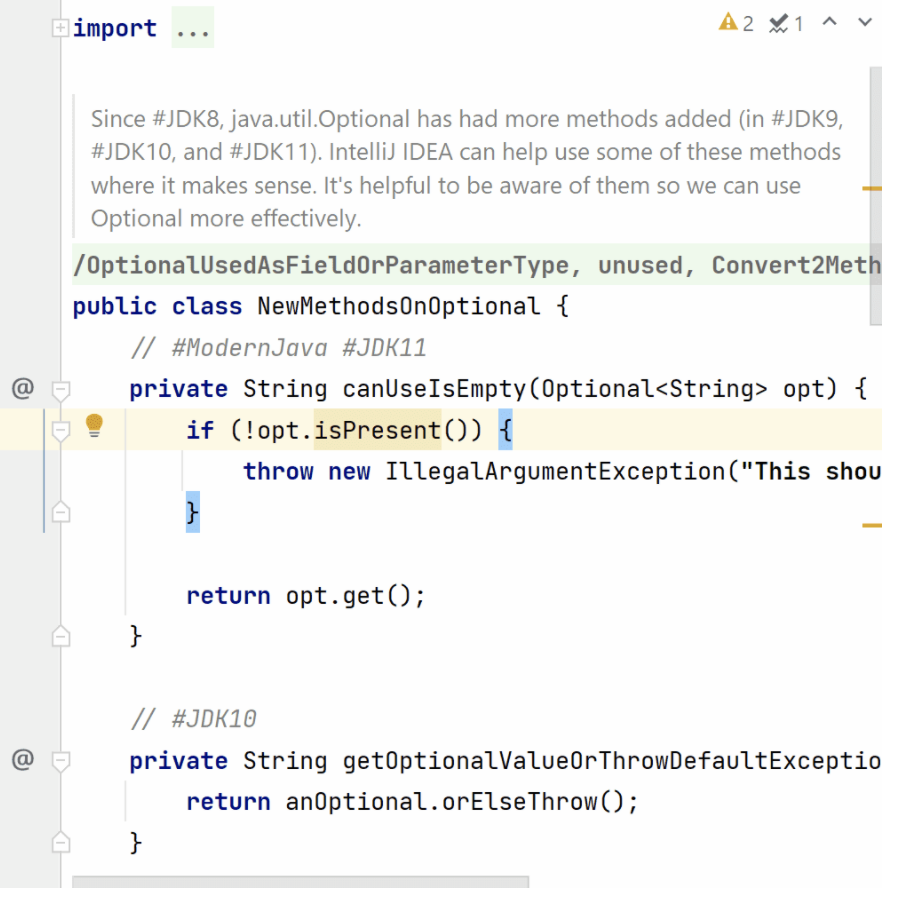The image size is (898, 902).
Task: Click the fold end marker below return opt.get()
Action: coord(61,635)
